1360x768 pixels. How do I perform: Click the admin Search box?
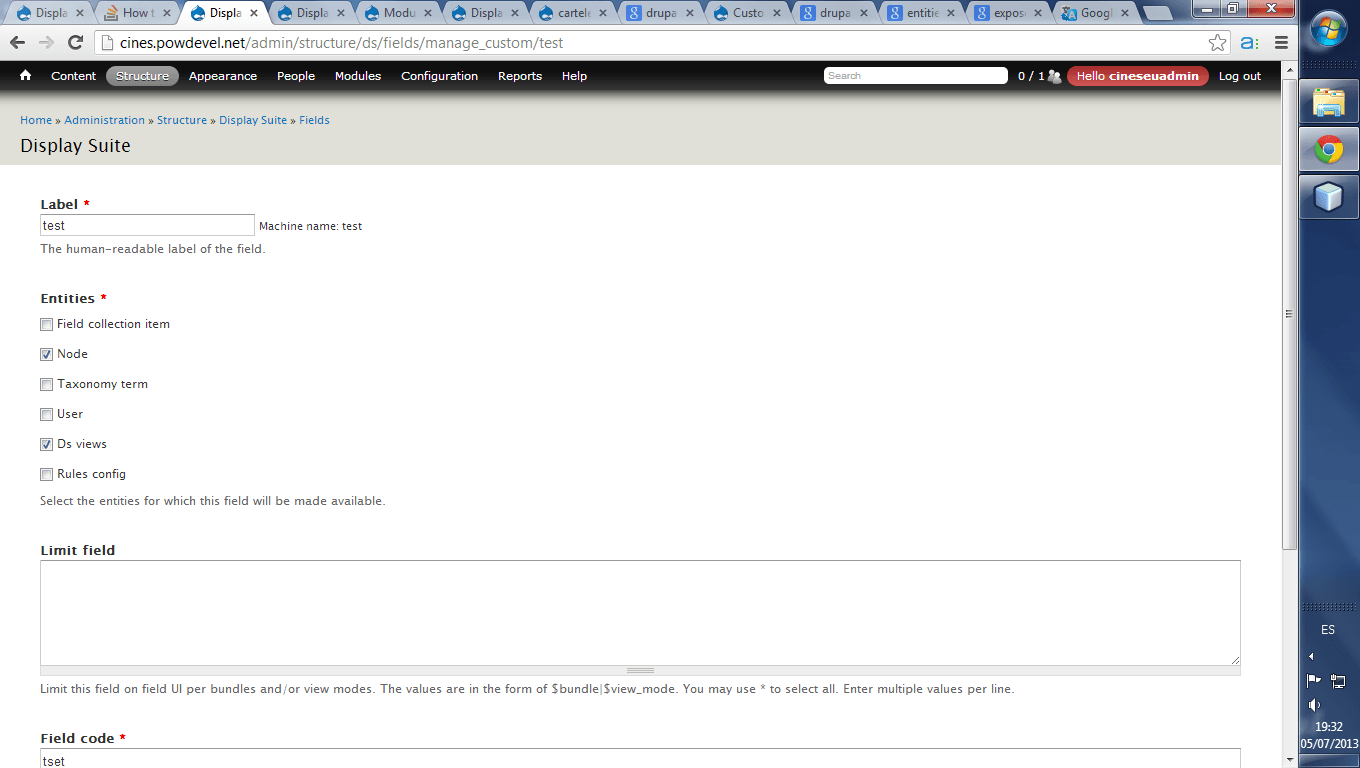[x=915, y=76]
